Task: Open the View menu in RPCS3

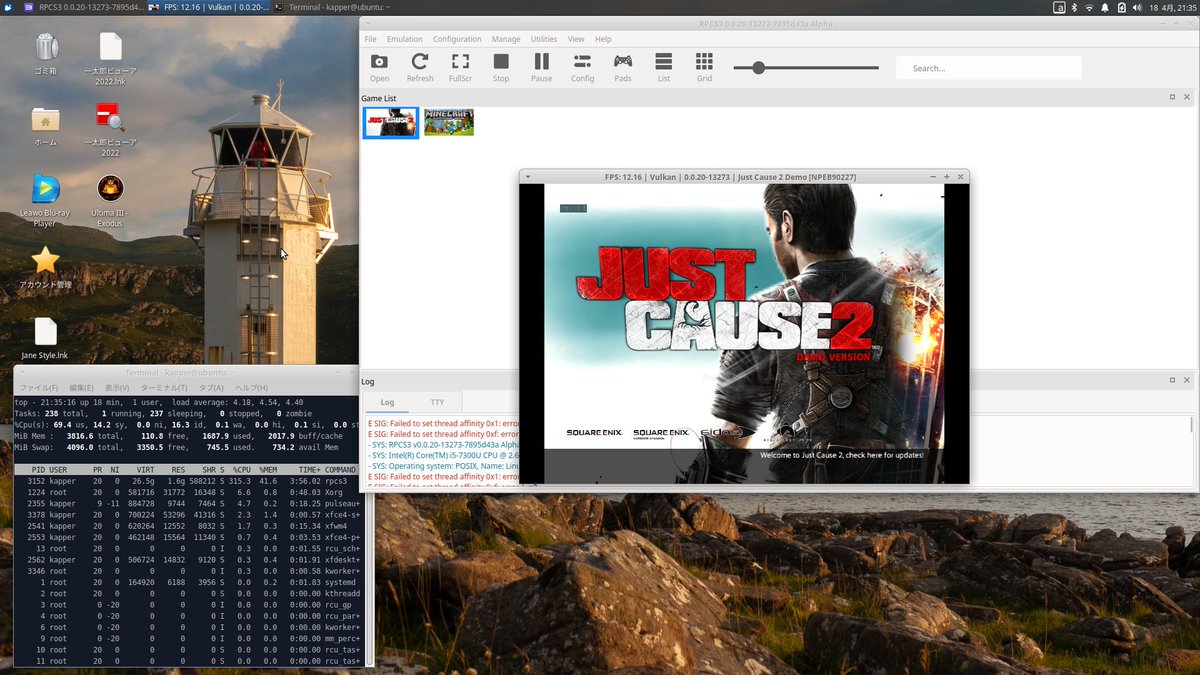Action: 576,39
